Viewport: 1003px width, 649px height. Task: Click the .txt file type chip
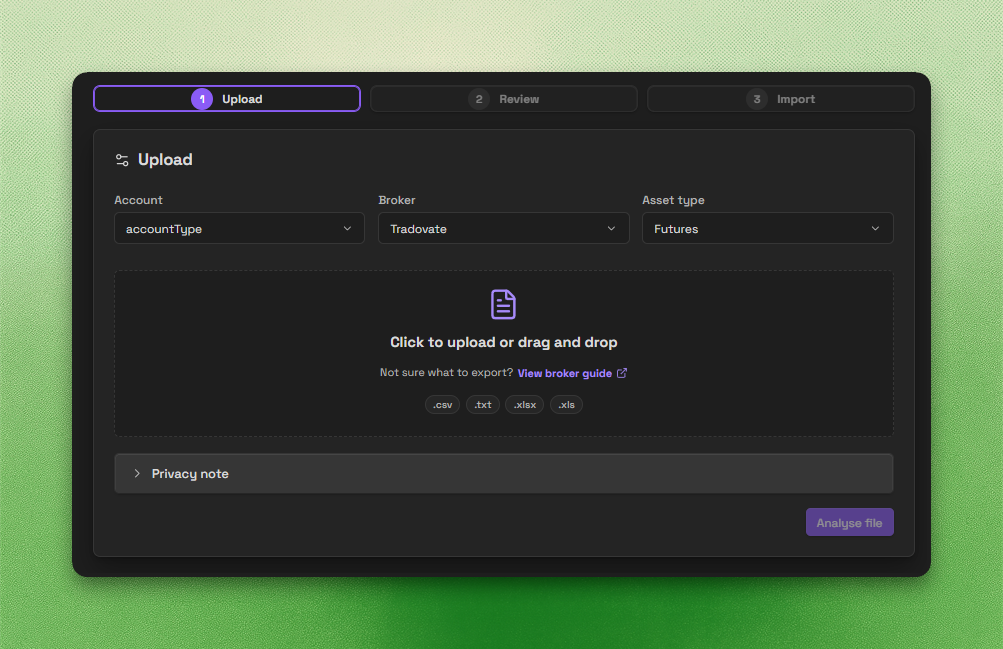coord(482,405)
